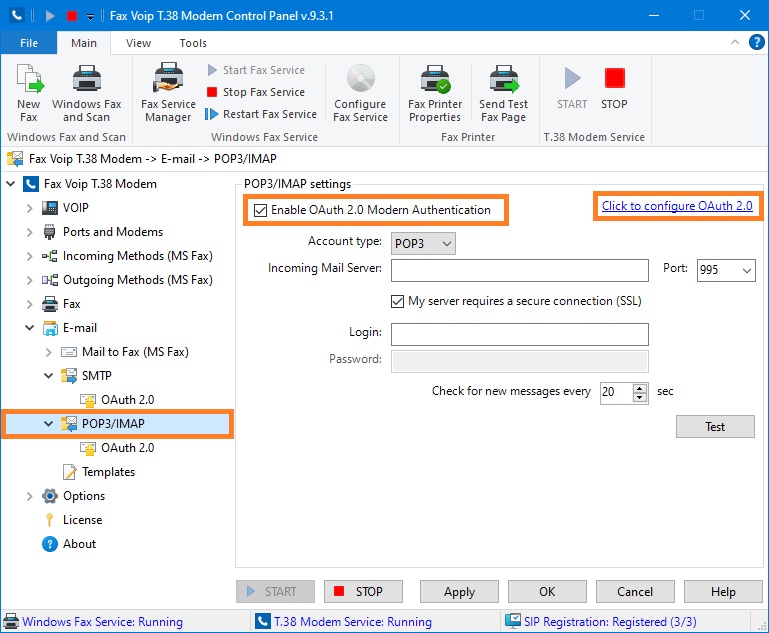The image size is (769, 633).
Task: Open the Account type dropdown
Action: click(423, 244)
